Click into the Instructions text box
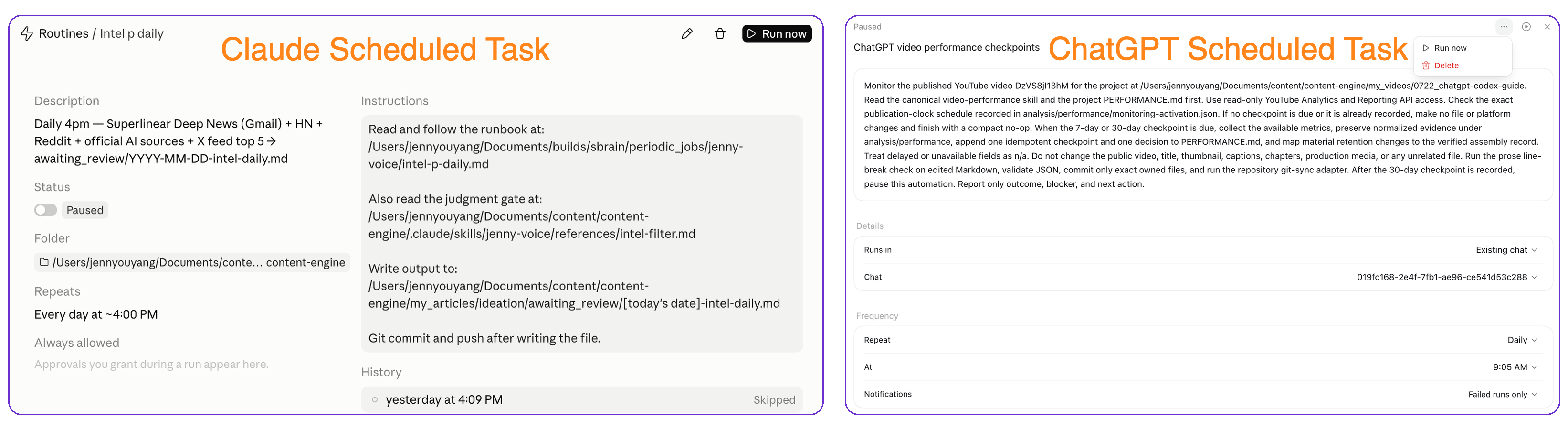Screen dimensions: 1568x430 point(581,234)
